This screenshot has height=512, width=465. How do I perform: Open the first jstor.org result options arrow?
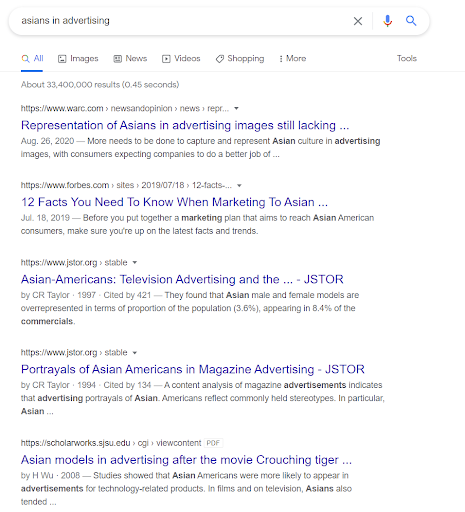(135, 263)
